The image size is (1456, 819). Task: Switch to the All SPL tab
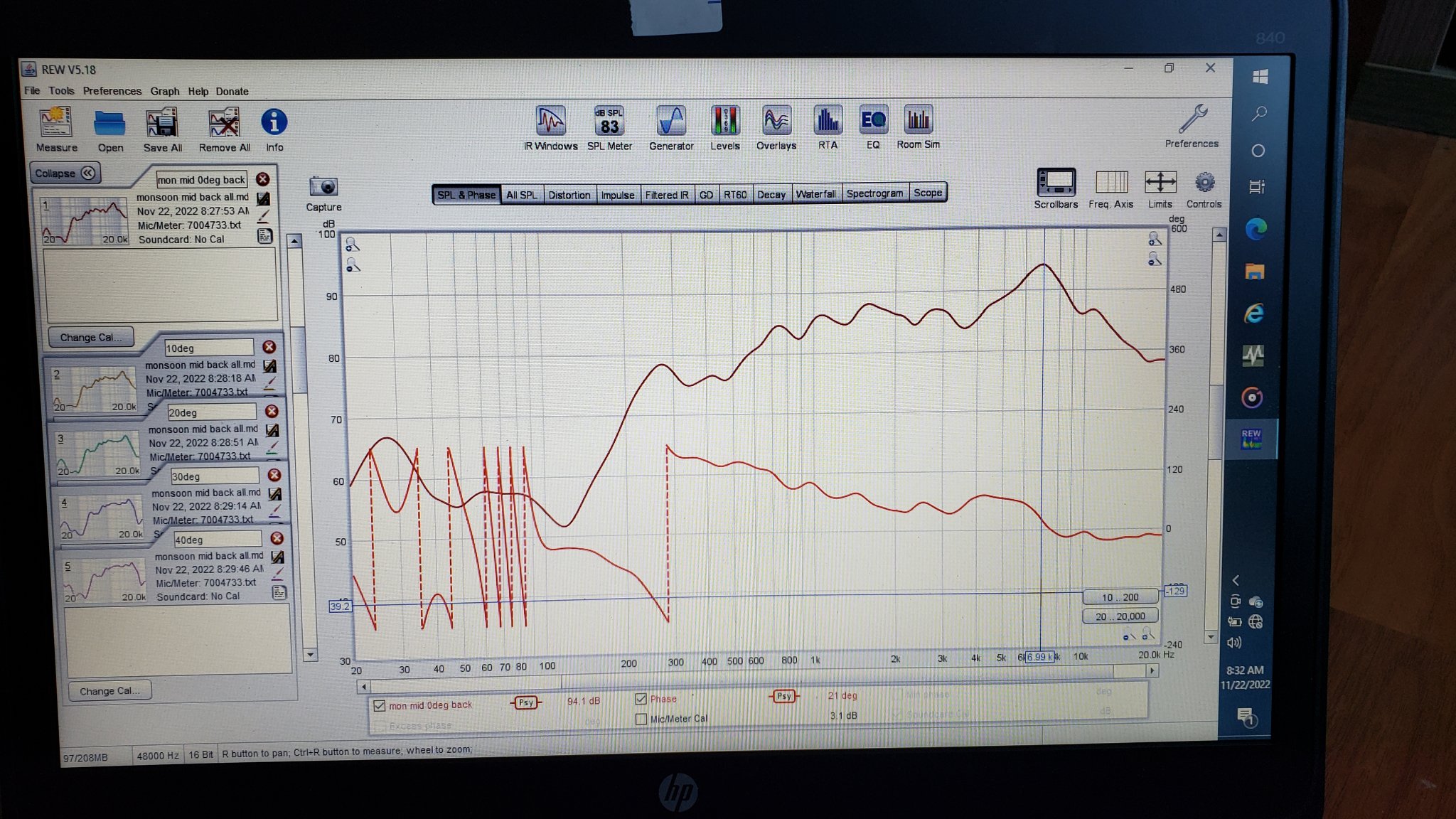[521, 195]
